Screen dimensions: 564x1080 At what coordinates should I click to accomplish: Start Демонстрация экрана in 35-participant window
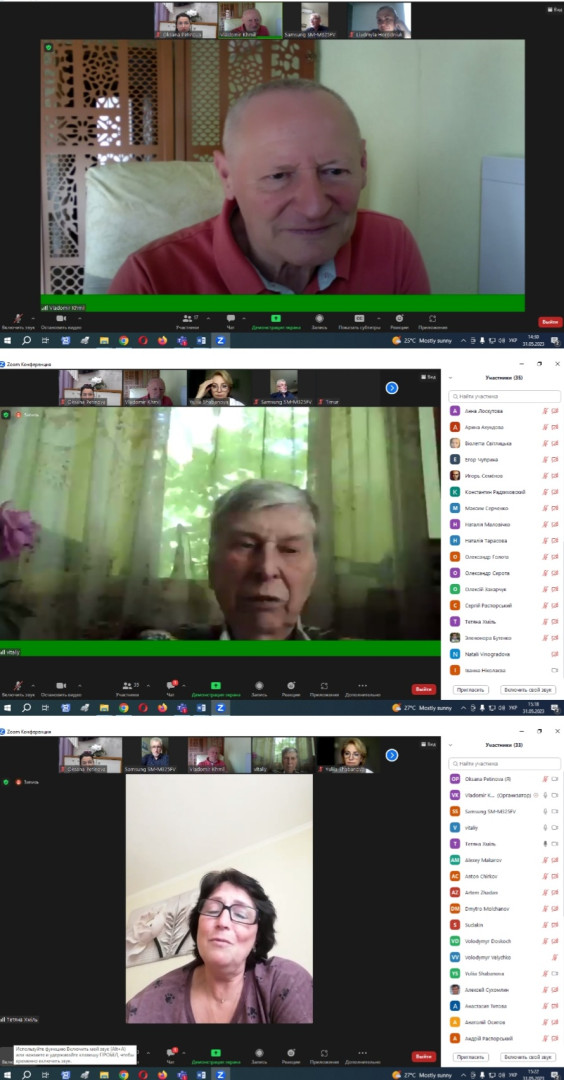(x=216, y=688)
